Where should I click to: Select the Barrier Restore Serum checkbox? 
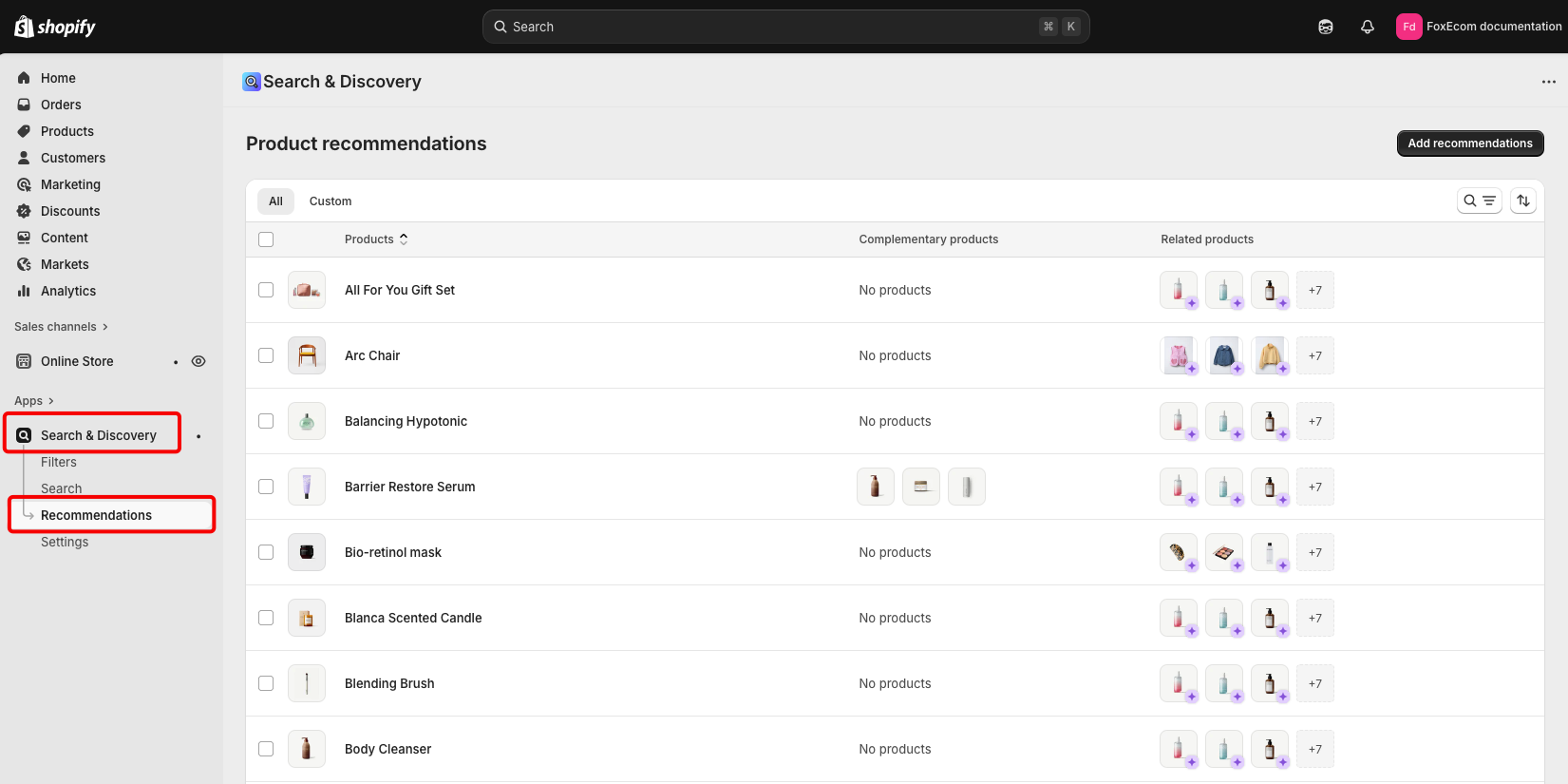(x=266, y=487)
